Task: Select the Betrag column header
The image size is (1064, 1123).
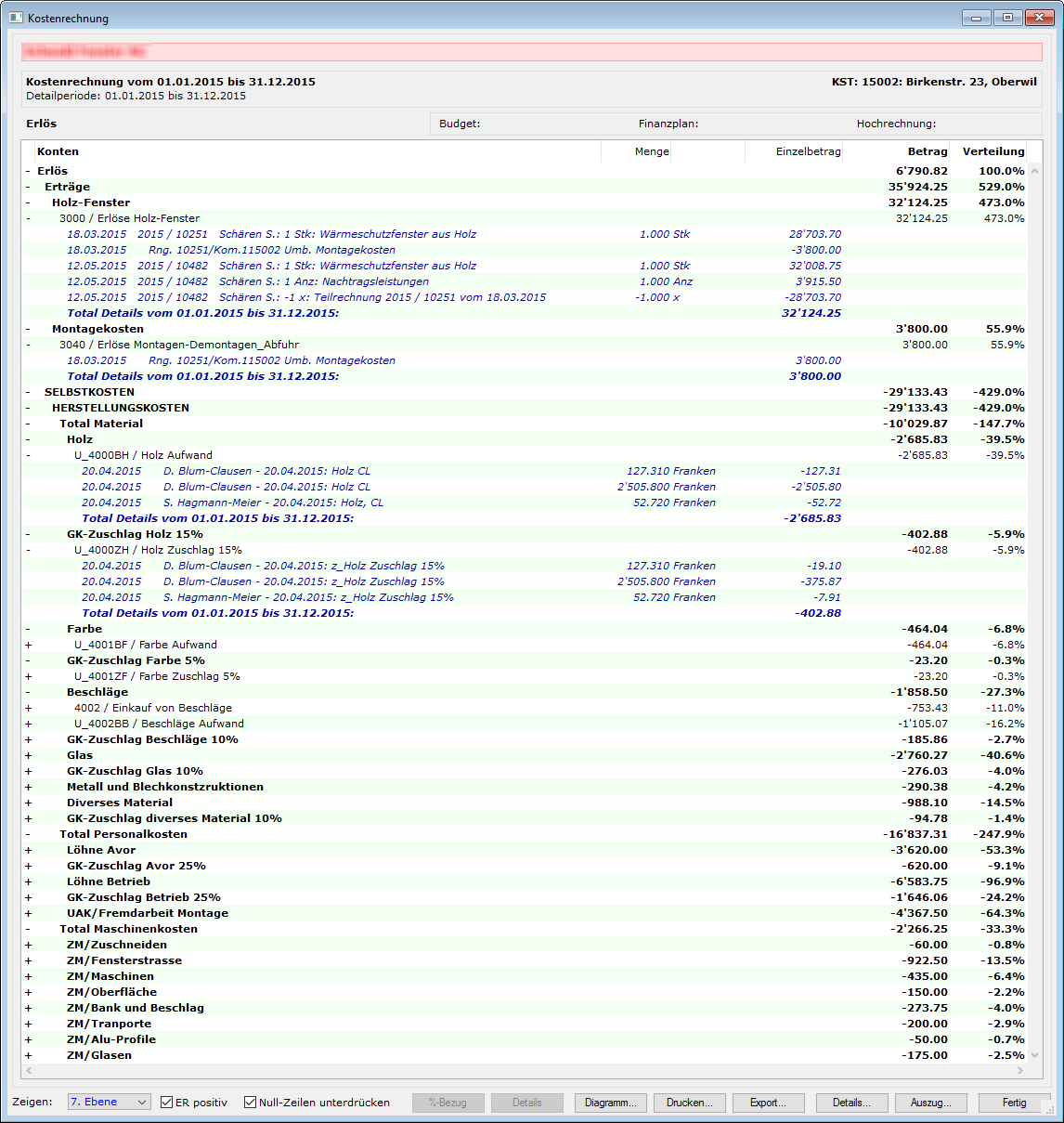Action: [x=927, y=151]
